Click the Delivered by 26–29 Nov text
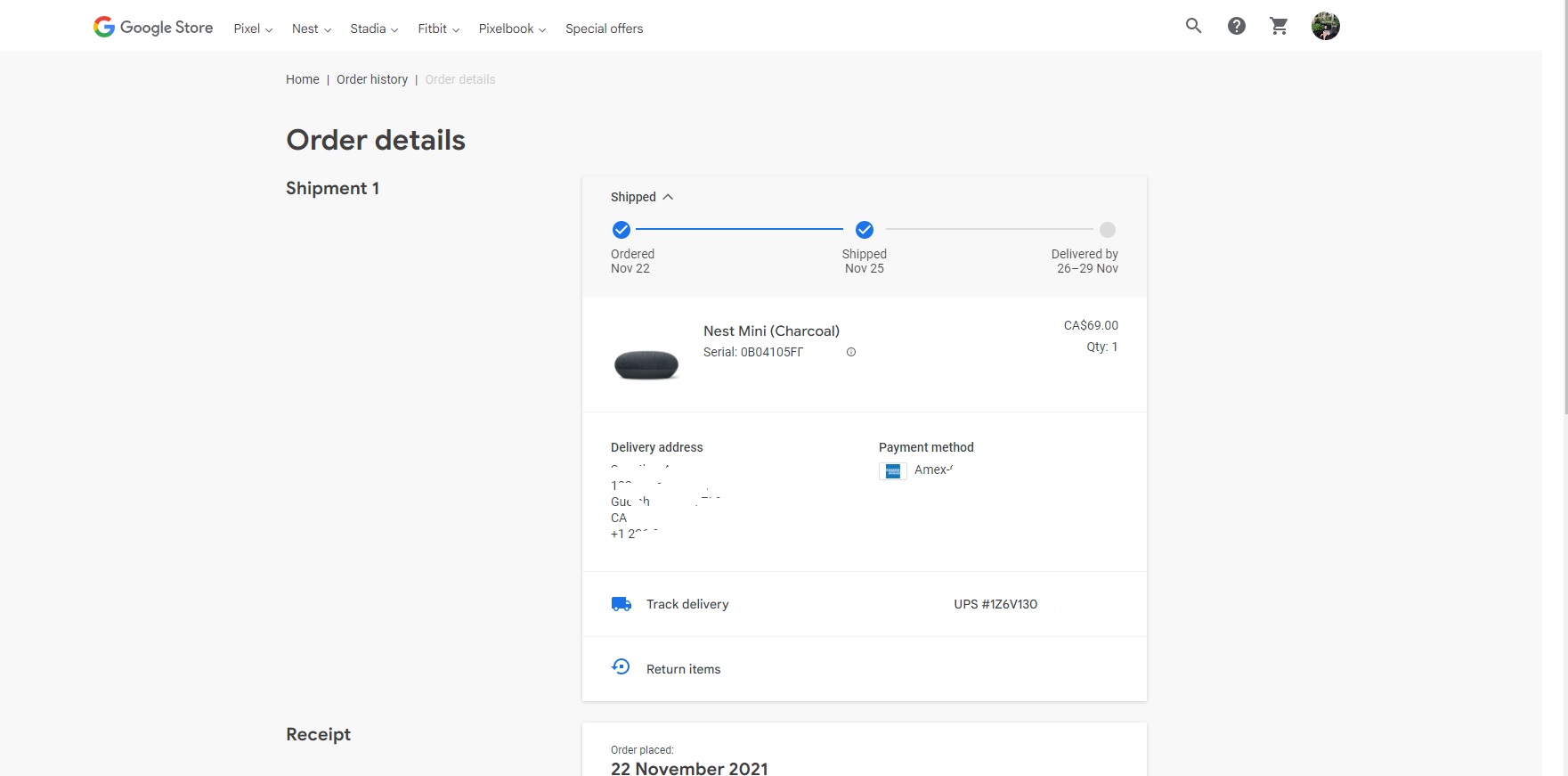 pyautogui.click(x=1085, y=261)
